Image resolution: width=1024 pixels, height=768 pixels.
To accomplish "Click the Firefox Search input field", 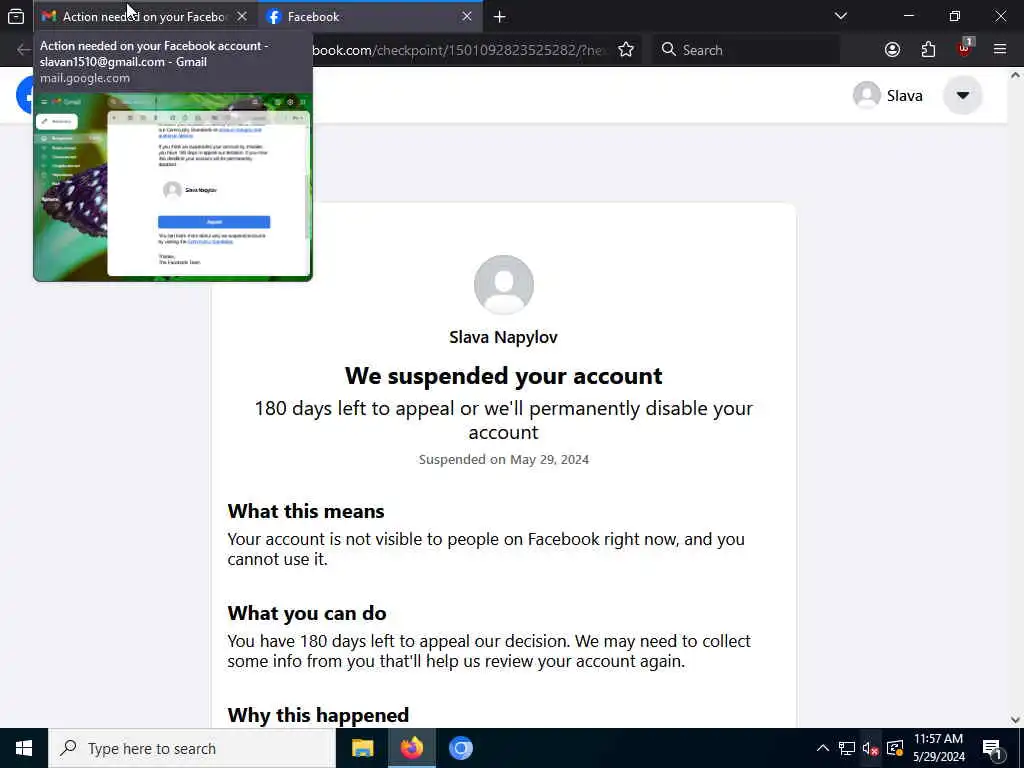I will [x=746, y=50].
